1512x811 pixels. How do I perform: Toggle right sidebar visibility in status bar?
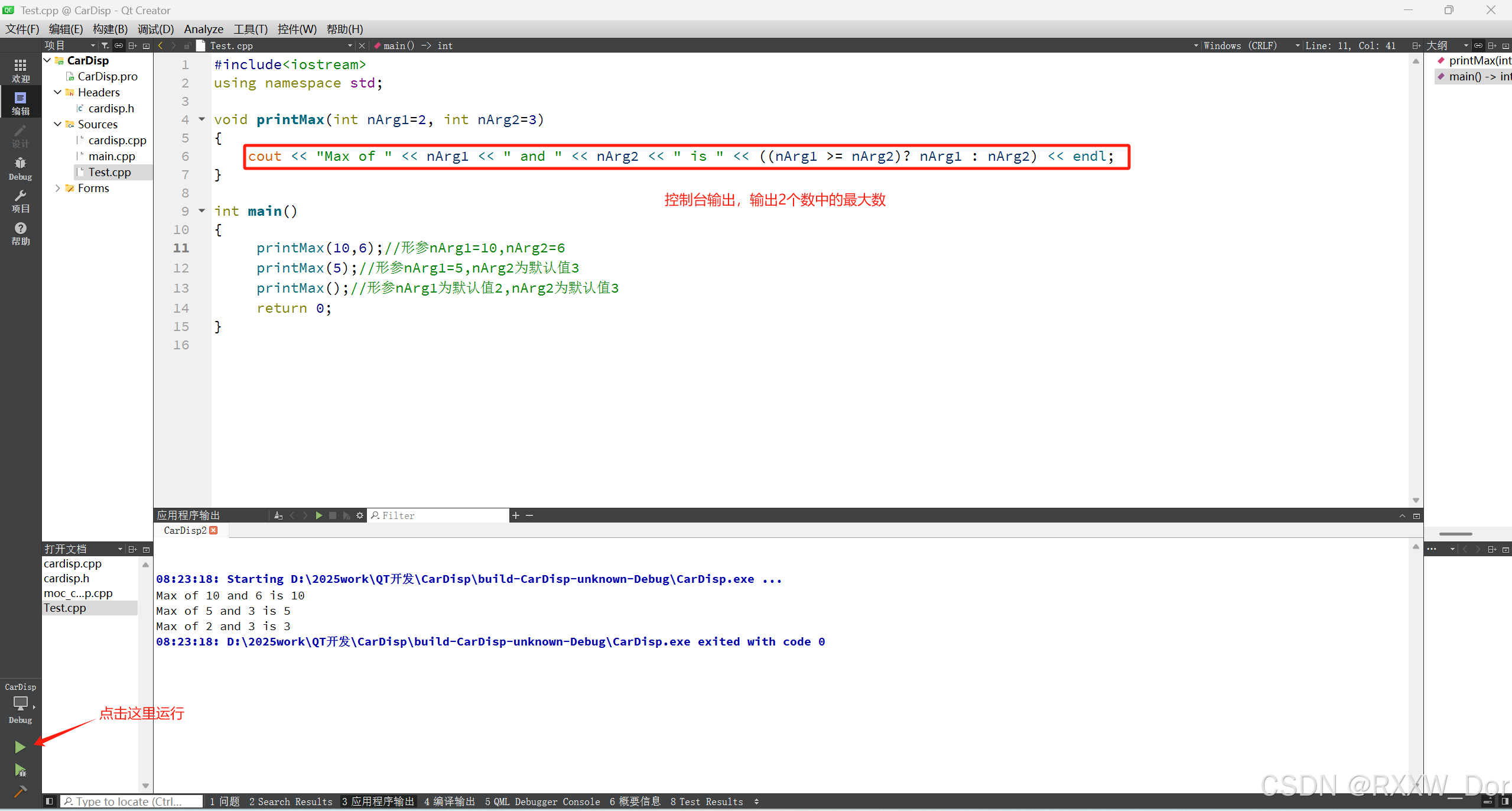[x=1504, y=802]
